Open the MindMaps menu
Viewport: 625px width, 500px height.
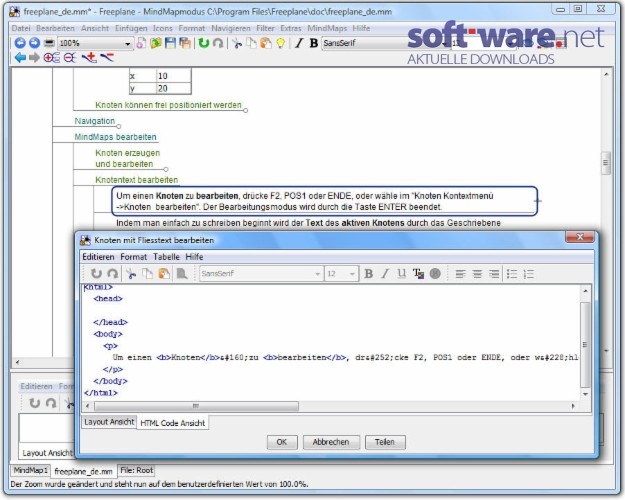[327, 28]
